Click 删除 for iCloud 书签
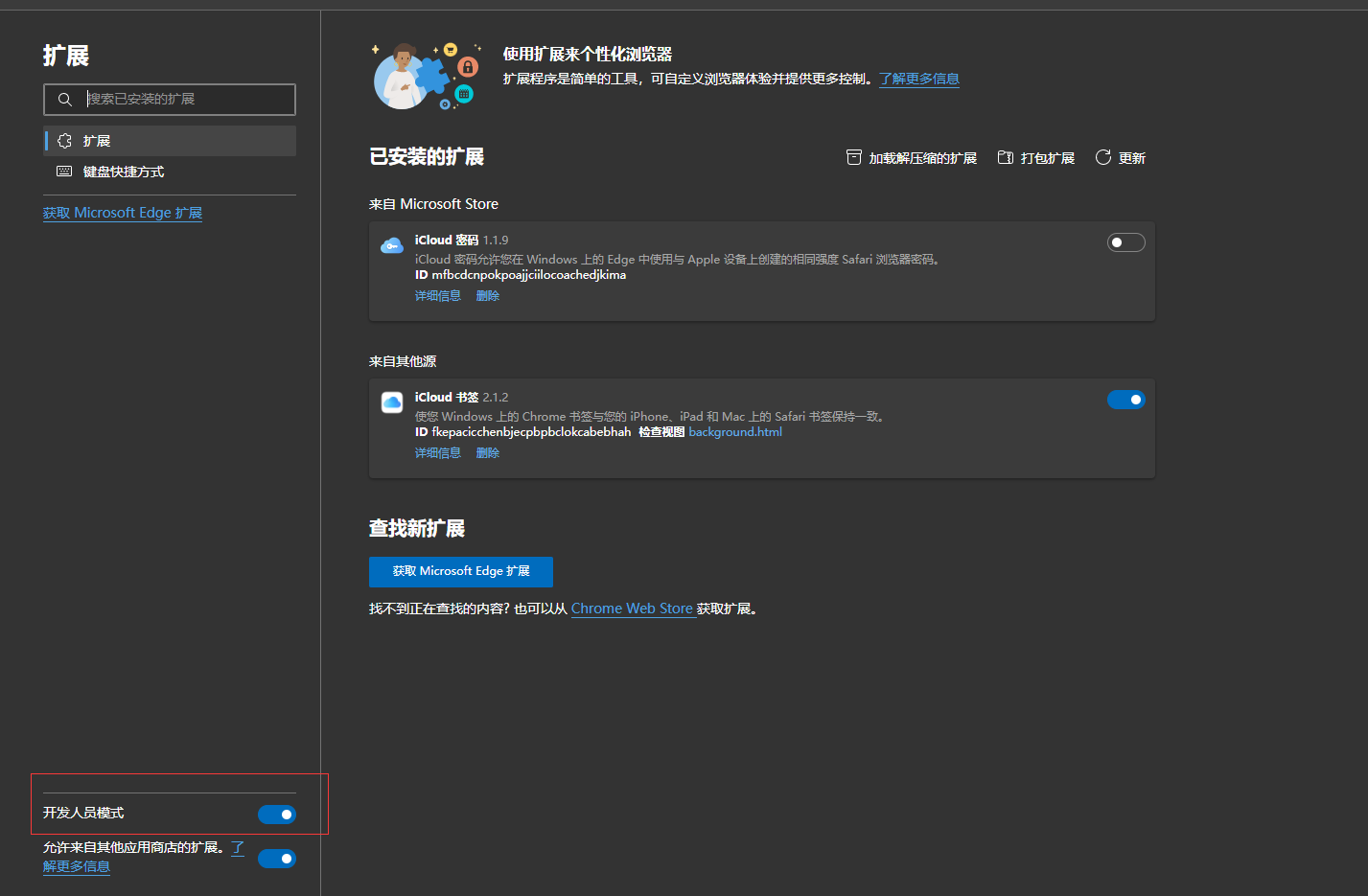The image size is (1368, 896). tap(488, 453)
